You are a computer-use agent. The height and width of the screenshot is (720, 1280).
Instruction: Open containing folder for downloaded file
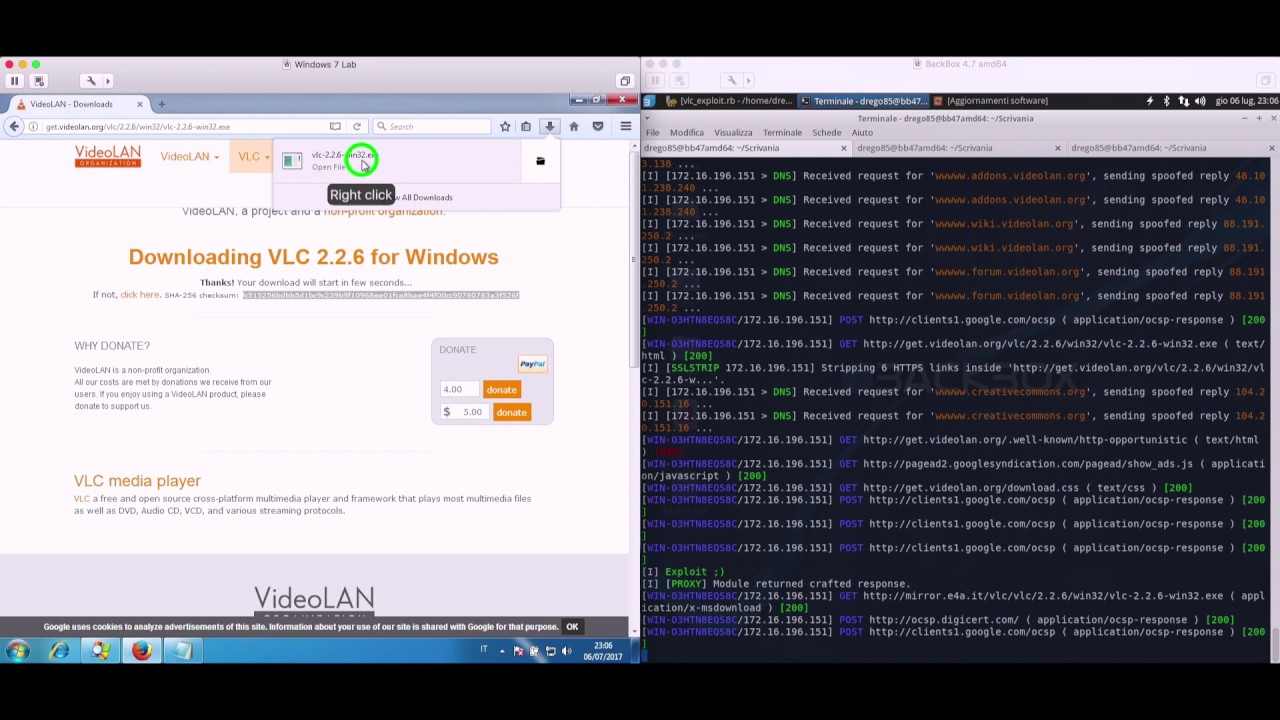click(540, 161)
